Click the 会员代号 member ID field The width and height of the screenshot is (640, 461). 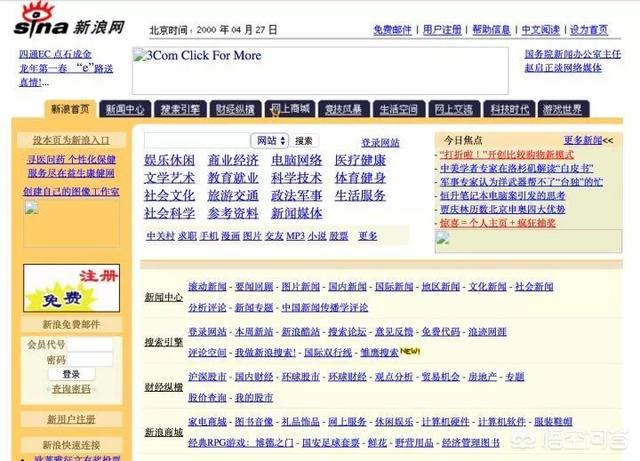tap(90, 345)
